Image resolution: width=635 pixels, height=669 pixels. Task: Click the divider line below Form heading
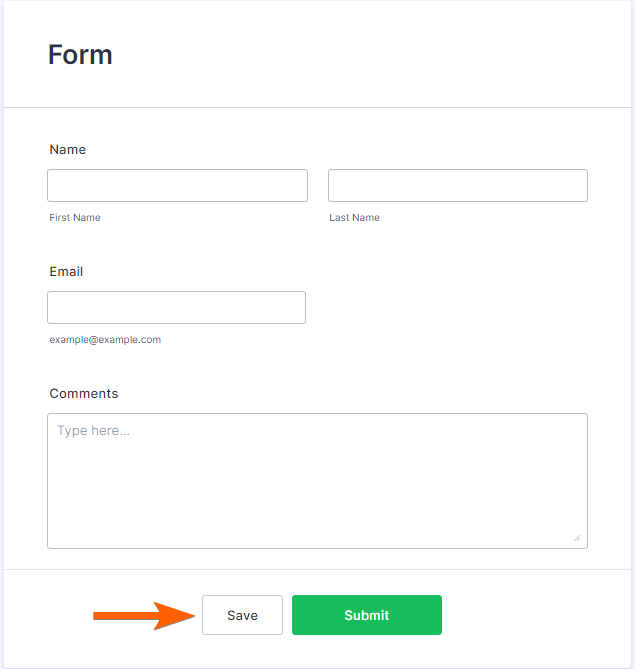(317, 107)
